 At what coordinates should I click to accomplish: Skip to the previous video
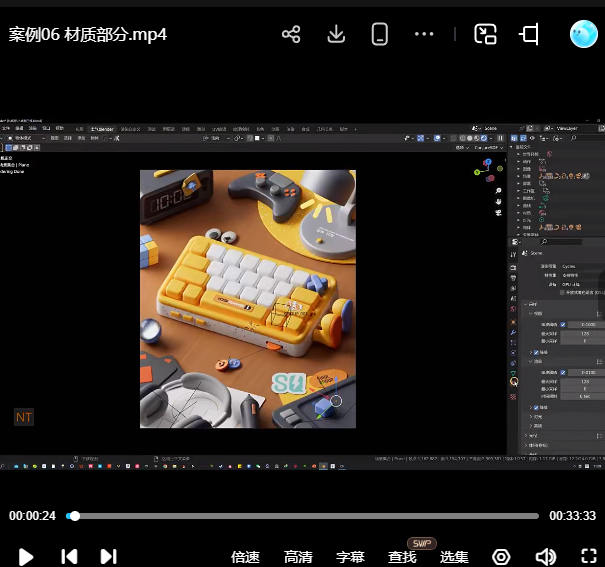69,556
